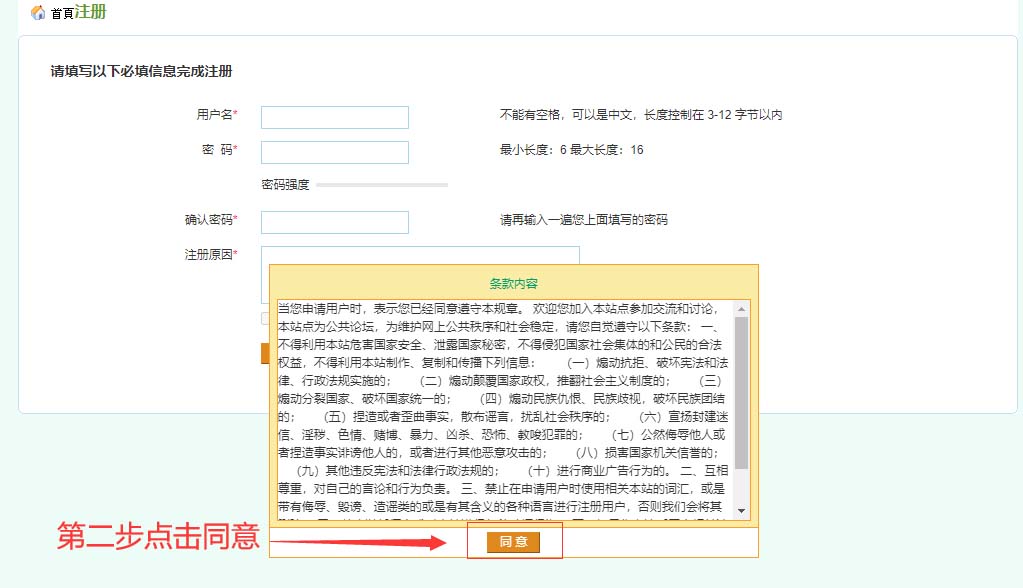Click the terms scrollbar up arrow
This screenshot has width=1023, height=588.
(x=741, y=308)
